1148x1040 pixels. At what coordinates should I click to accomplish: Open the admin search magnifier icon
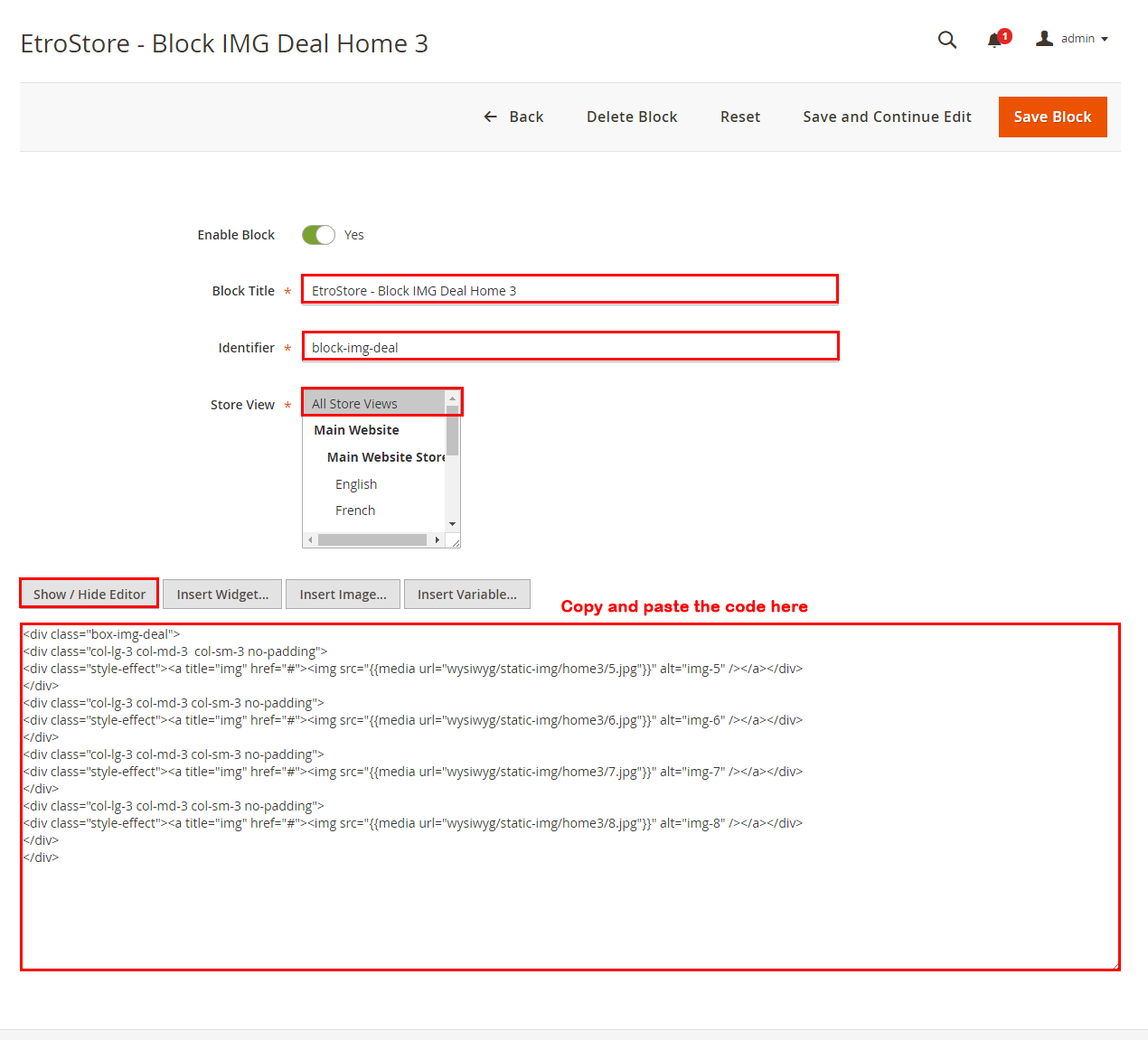pyautogui.click(x=946, y=40)
